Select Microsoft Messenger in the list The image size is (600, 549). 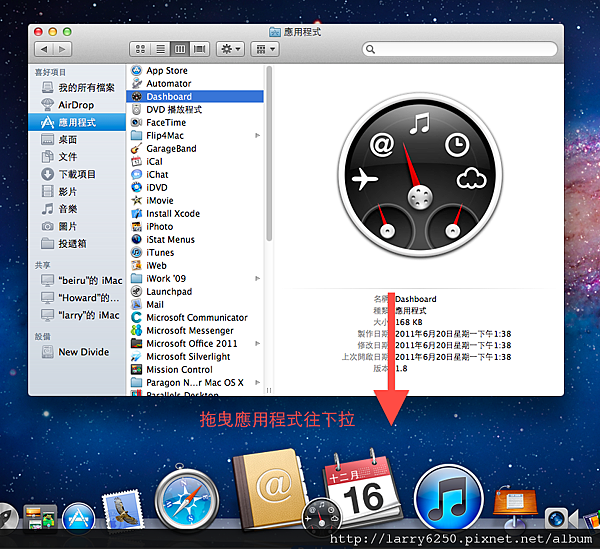coord(195,331)
